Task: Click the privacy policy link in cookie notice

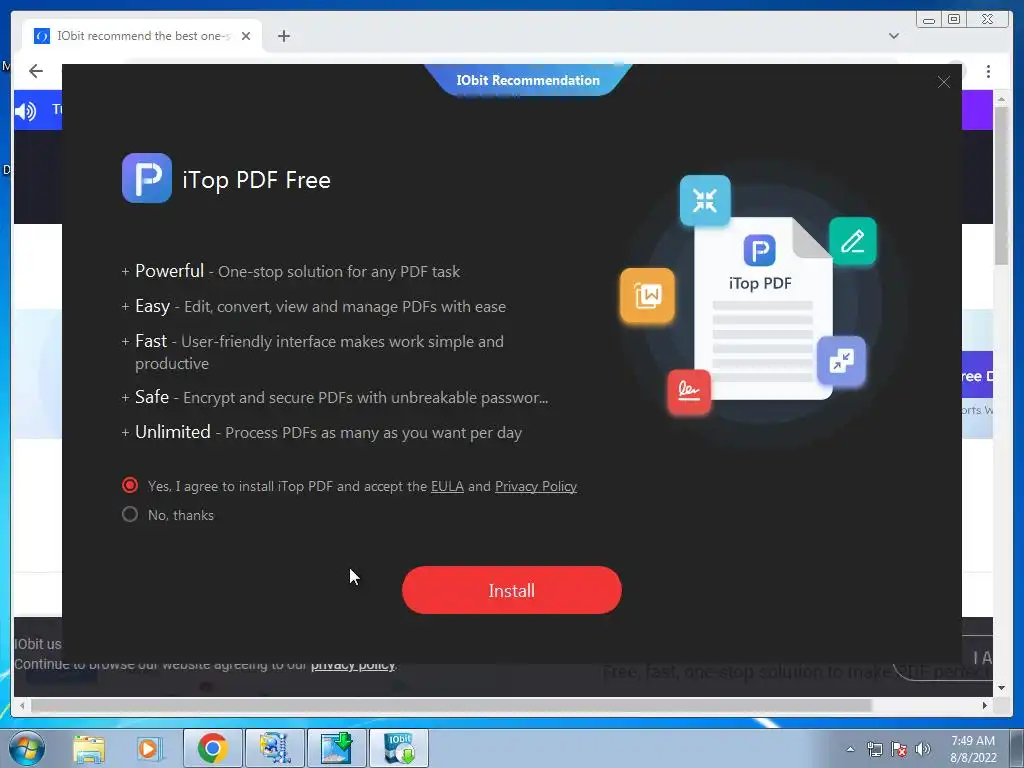Action: (x=353, y=665)
